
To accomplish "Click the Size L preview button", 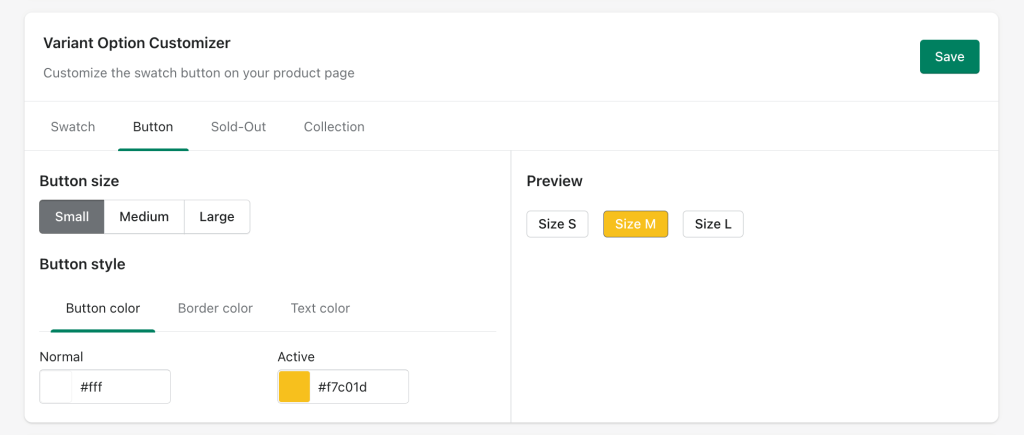I will [x=713, y=224].
